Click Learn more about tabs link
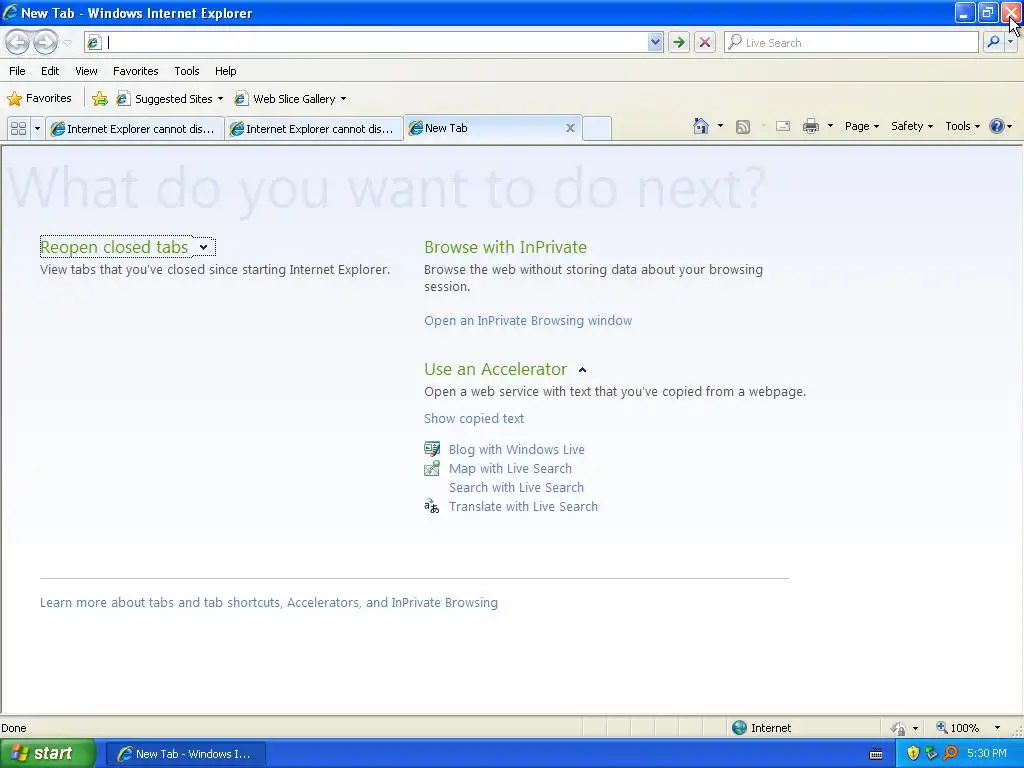The image size is (1024, 768). pos(268,603)
